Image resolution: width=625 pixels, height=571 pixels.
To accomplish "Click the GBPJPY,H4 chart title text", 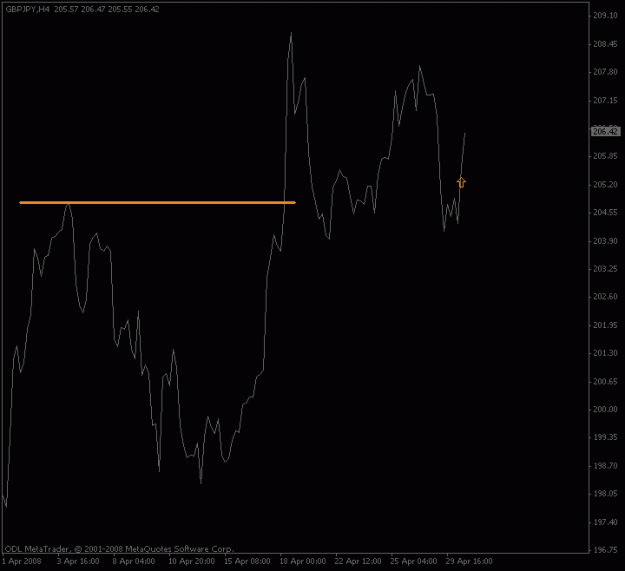I will tap(28, 9).
